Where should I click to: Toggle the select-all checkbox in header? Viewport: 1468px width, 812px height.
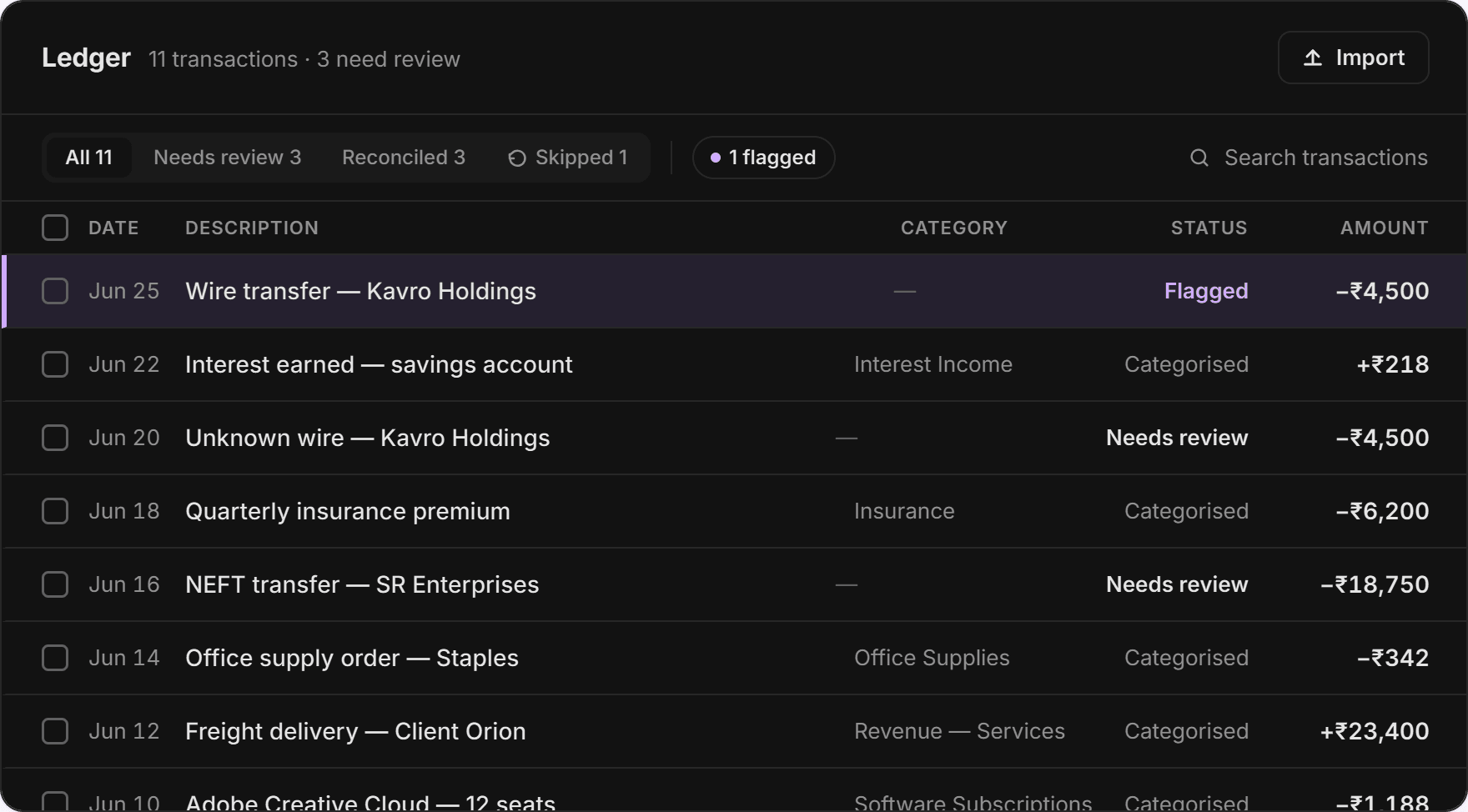55,228
